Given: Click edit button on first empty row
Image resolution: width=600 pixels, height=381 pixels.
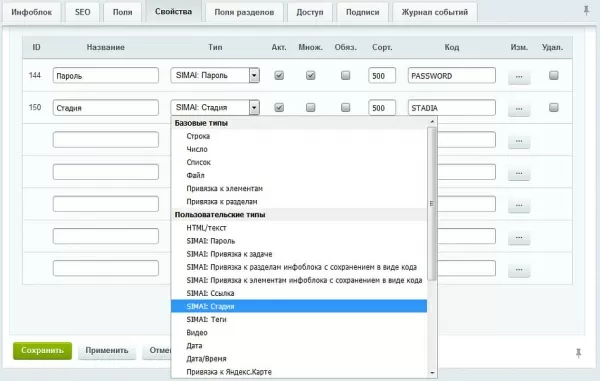Looking at the screenshot, I should coord(519,141).
